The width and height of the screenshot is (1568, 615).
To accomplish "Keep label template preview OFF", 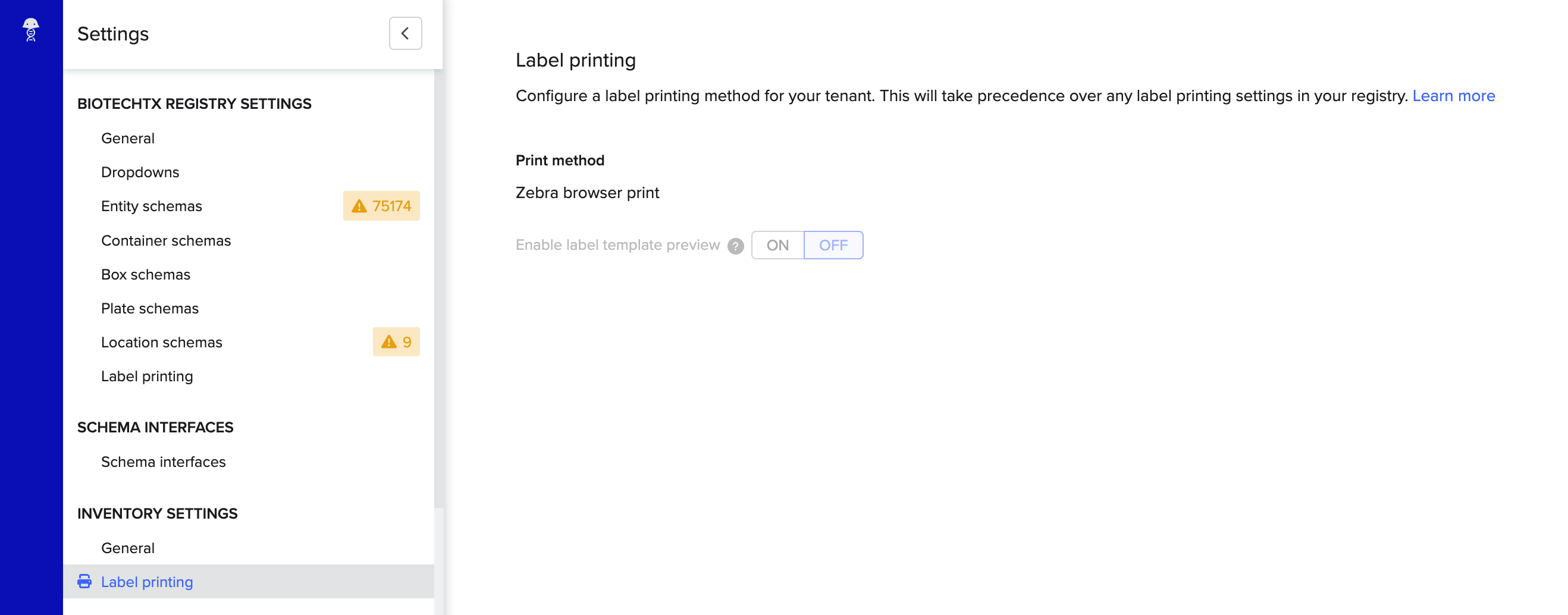I will coord(833,245).
